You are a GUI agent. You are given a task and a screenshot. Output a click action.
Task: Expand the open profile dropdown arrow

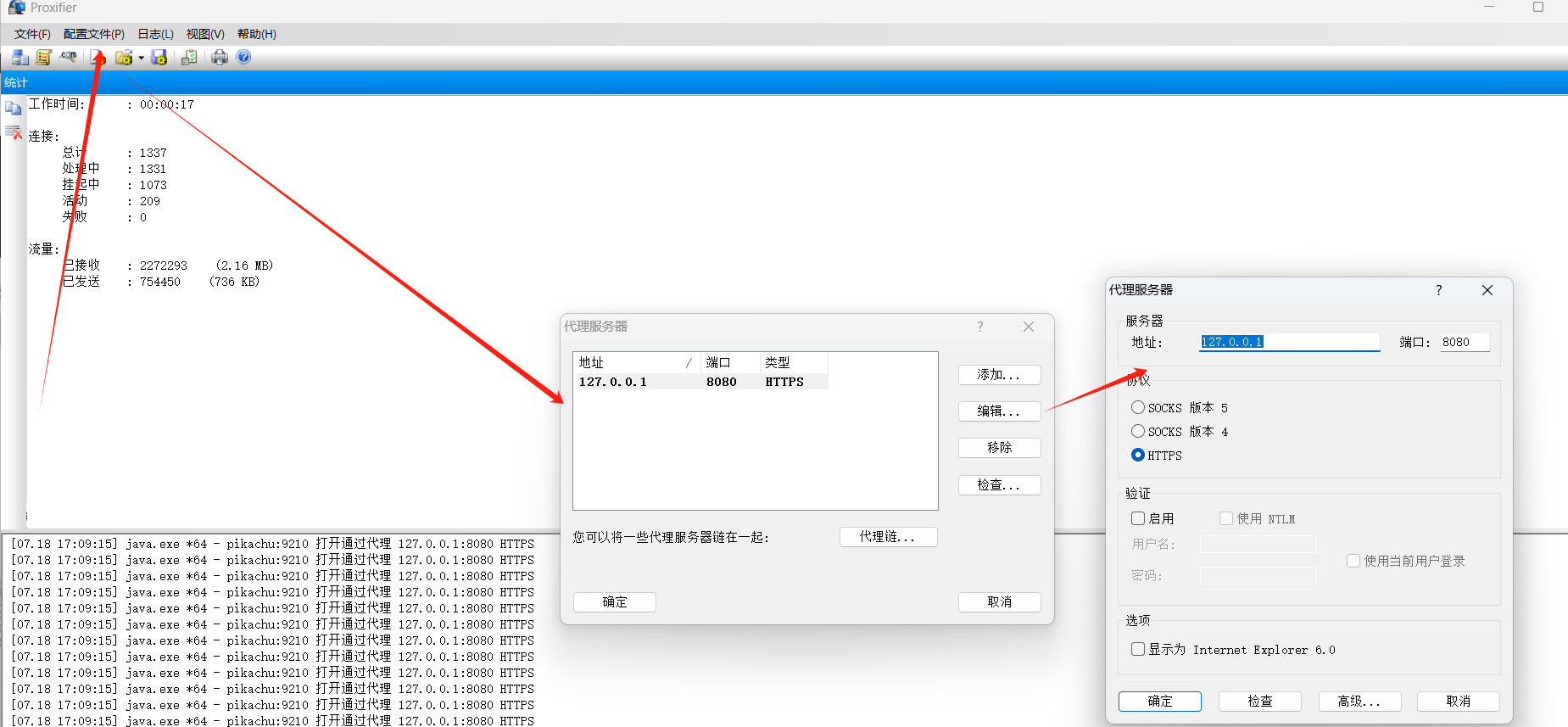coord(141,58)
